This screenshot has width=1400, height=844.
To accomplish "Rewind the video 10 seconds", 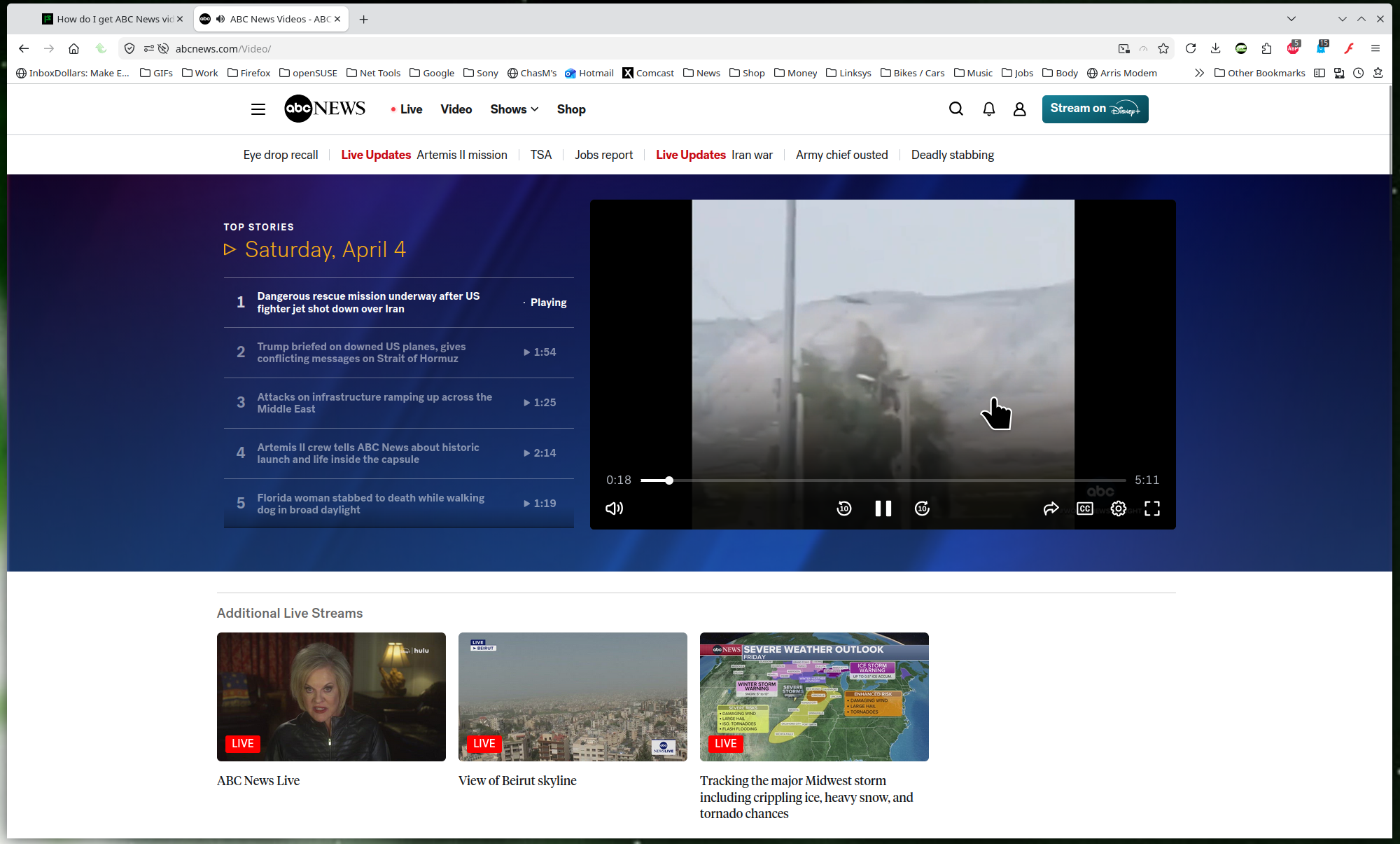I will point(844,509).
